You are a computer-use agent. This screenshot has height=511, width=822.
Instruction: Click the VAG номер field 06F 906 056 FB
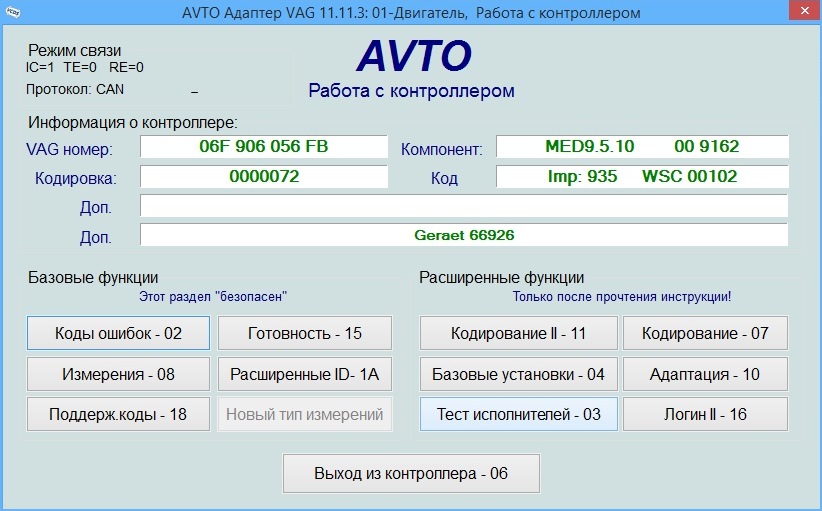[264, 146]
